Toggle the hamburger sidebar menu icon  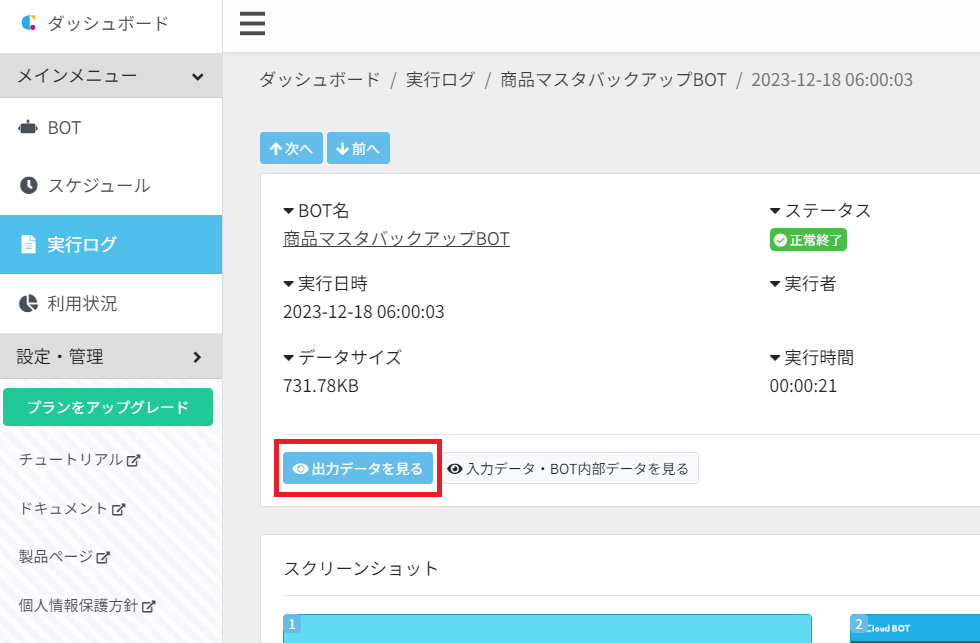coord(252,24)
